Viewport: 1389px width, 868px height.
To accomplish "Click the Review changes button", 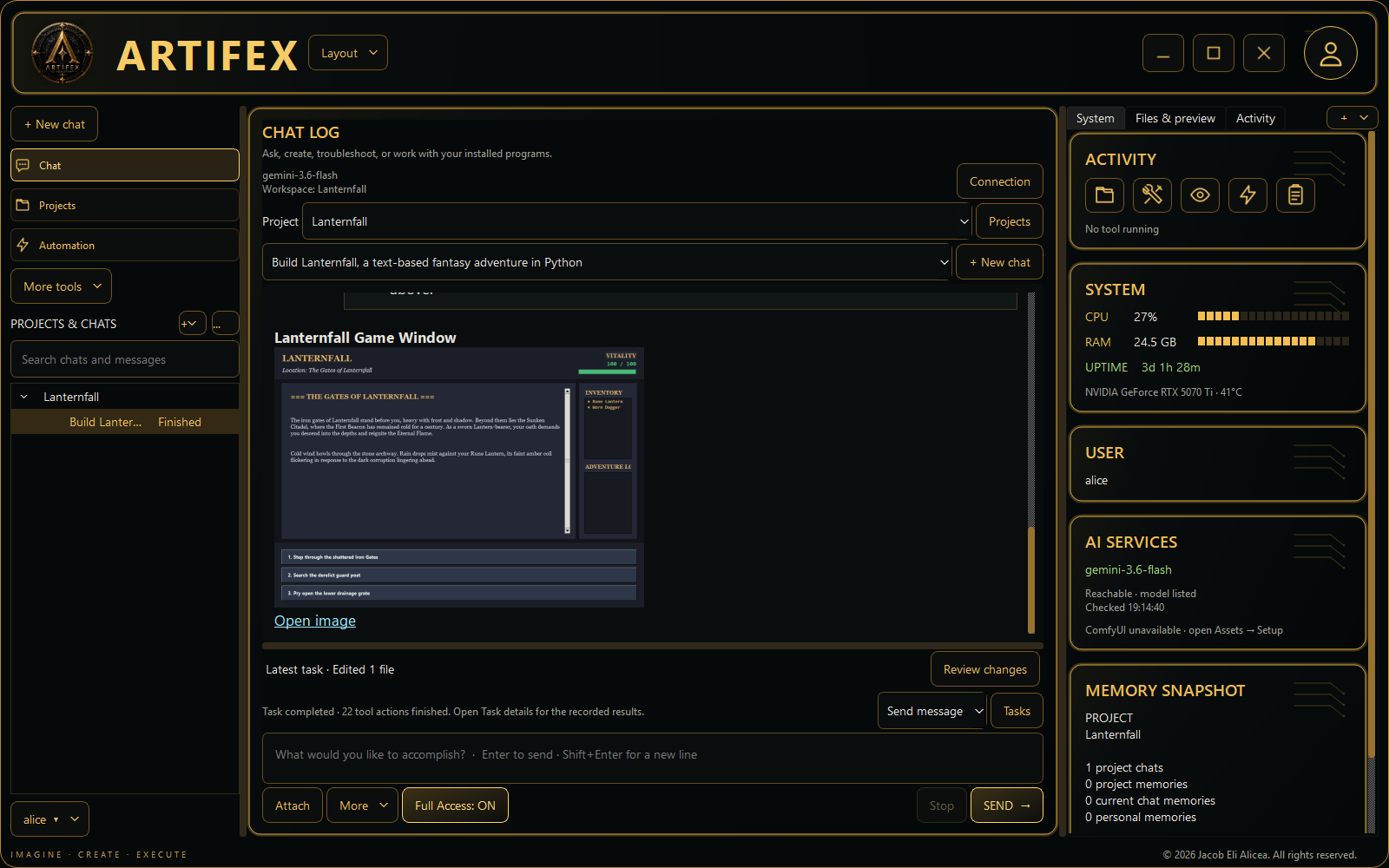I will point(985,669).
